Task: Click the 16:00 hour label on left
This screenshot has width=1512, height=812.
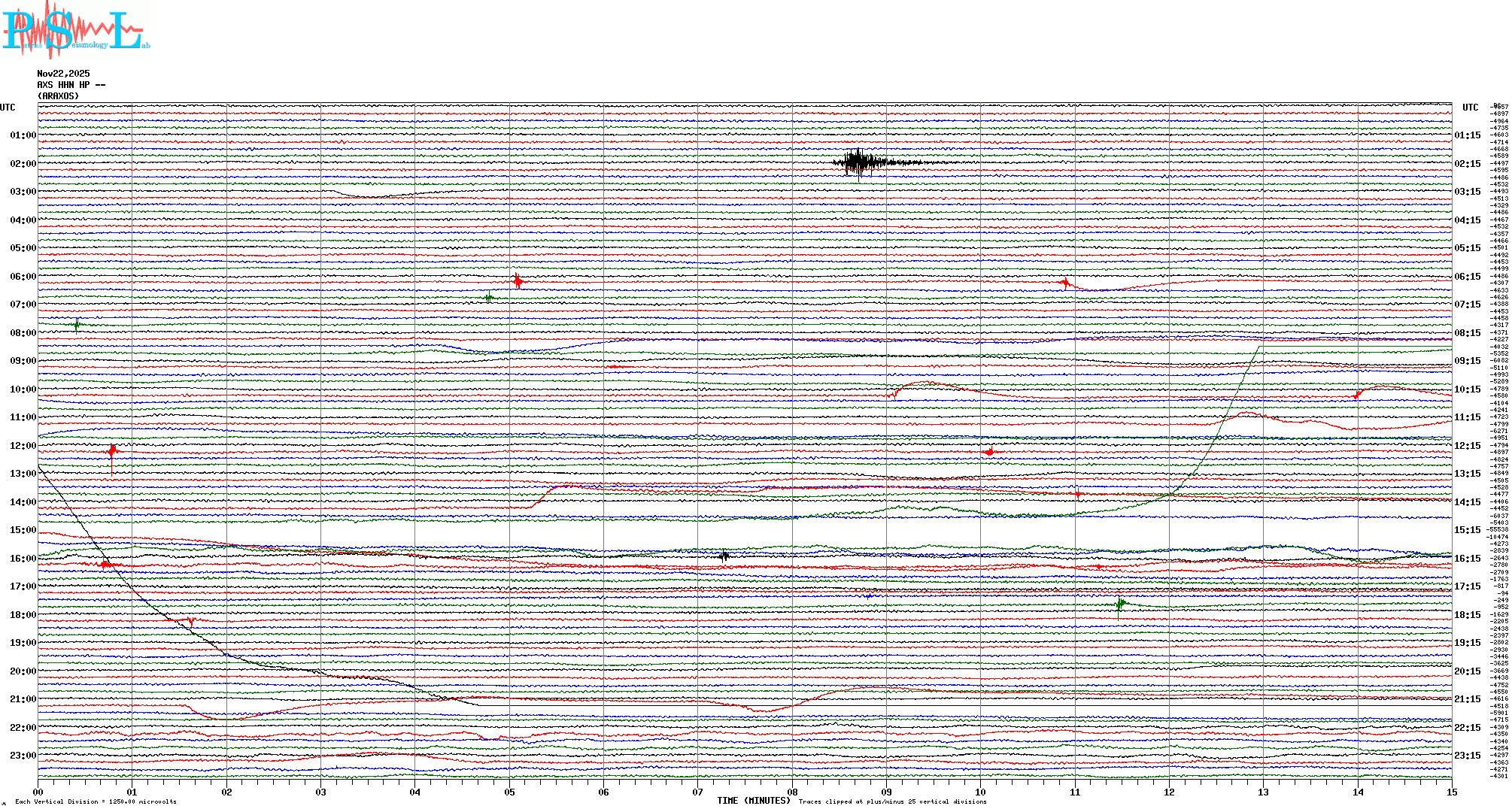Action: click(23, 559)
